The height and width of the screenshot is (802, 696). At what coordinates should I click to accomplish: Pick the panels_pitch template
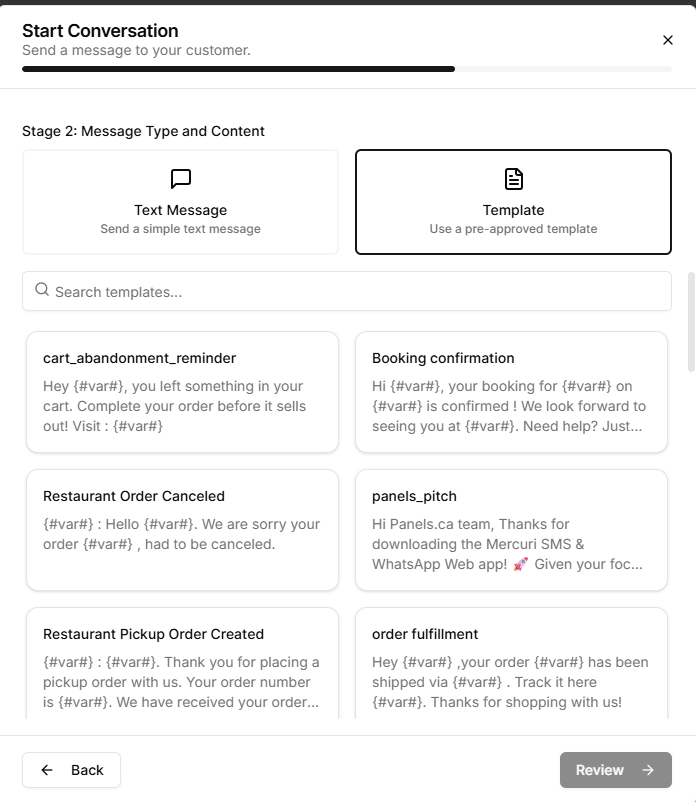[x=511, y=530]
